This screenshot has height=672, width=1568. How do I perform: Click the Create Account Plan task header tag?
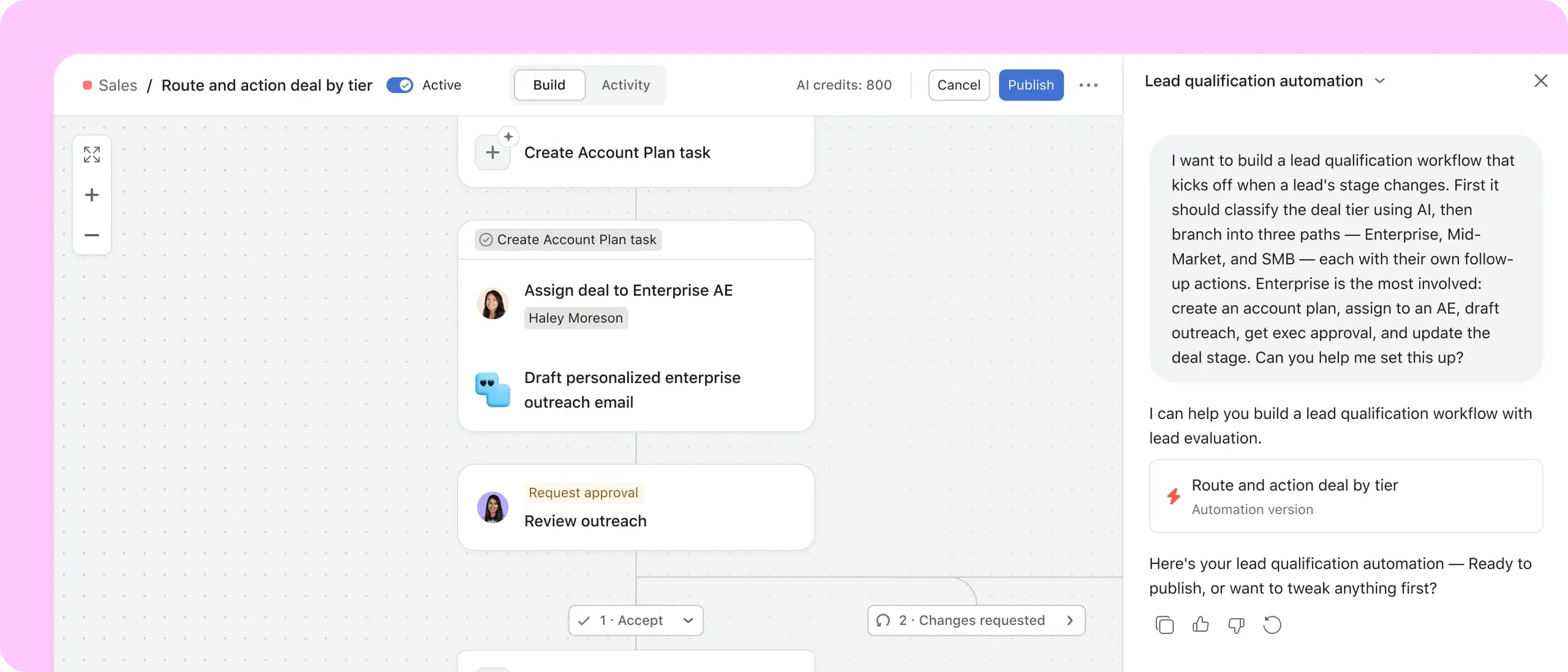[x=568, y=240]
